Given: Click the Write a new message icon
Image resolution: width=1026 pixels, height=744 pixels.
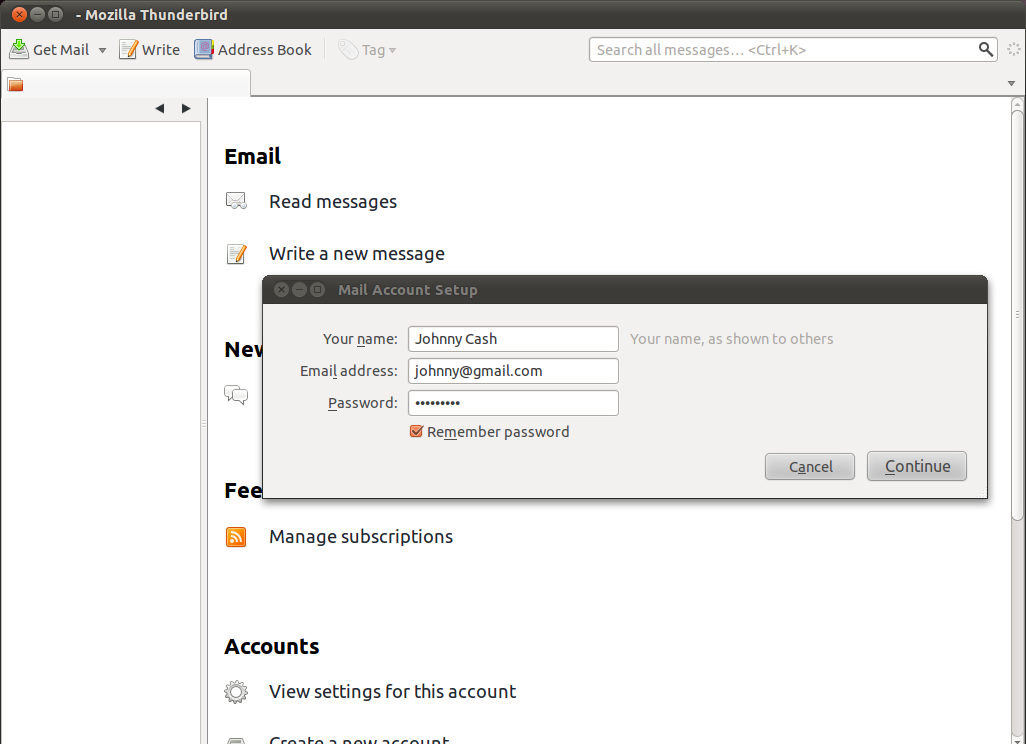Looking at the screenshot, I should [x=236, y=254].
